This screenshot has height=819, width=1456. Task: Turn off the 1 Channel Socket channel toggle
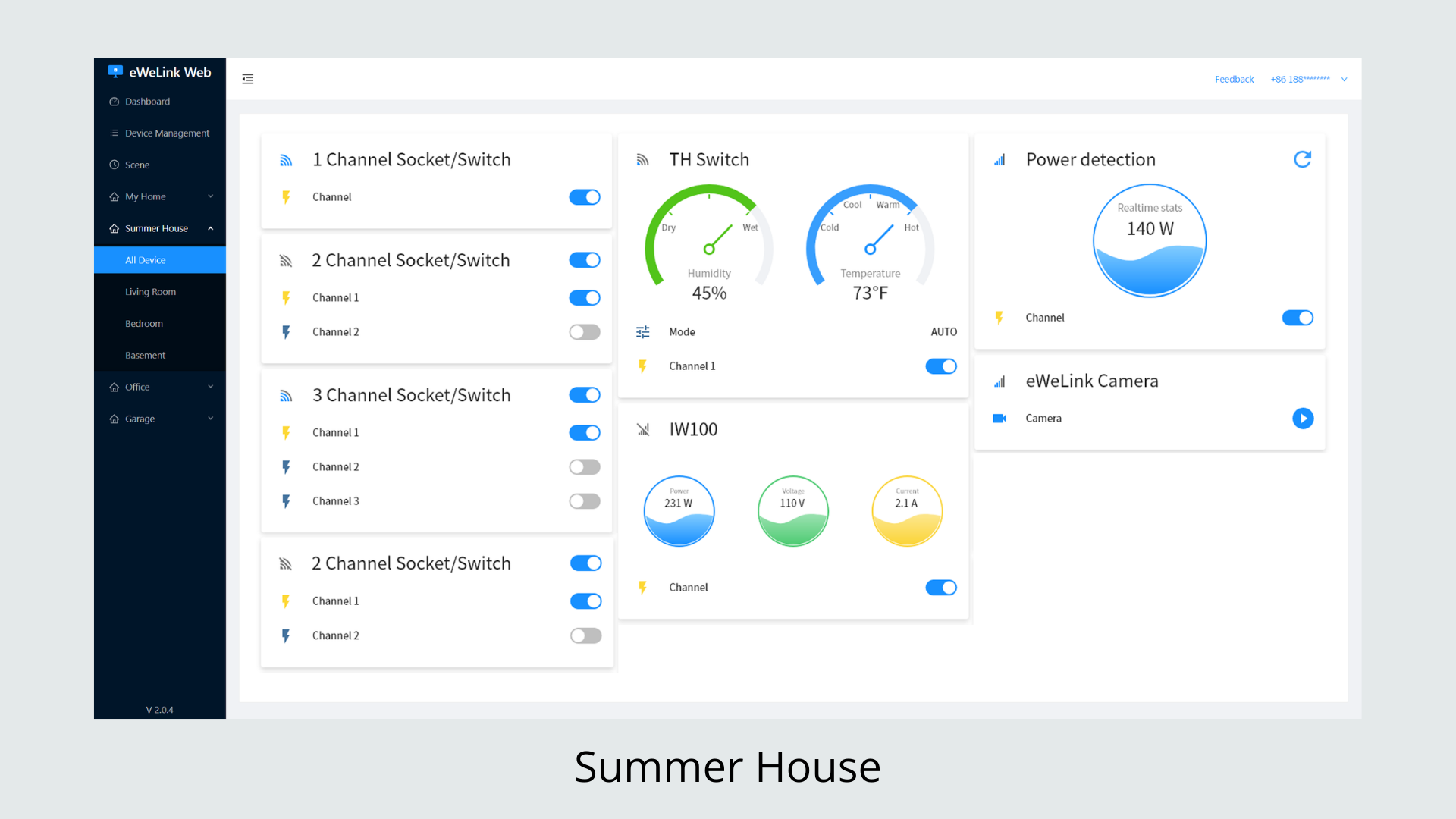point(584,197)
